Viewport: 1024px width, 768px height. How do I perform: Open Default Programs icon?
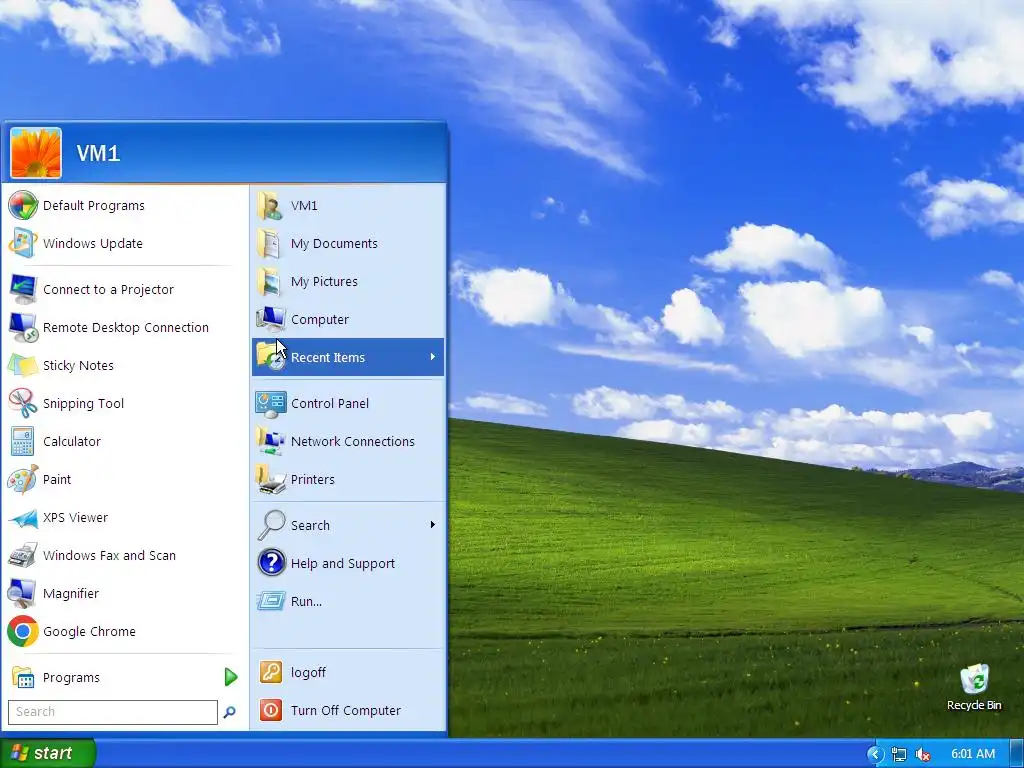tap(23, 205)
